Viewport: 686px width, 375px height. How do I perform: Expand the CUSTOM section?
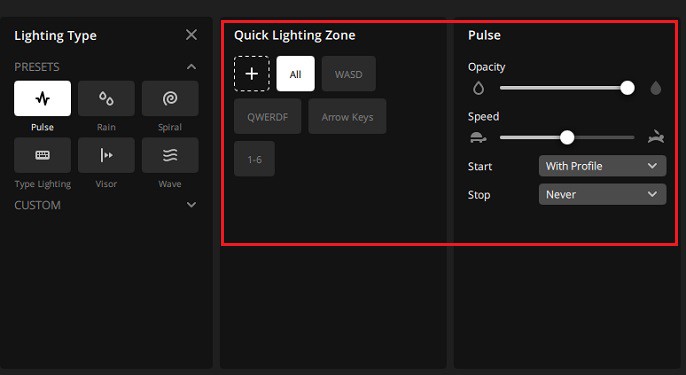click(x=191, y=205)
